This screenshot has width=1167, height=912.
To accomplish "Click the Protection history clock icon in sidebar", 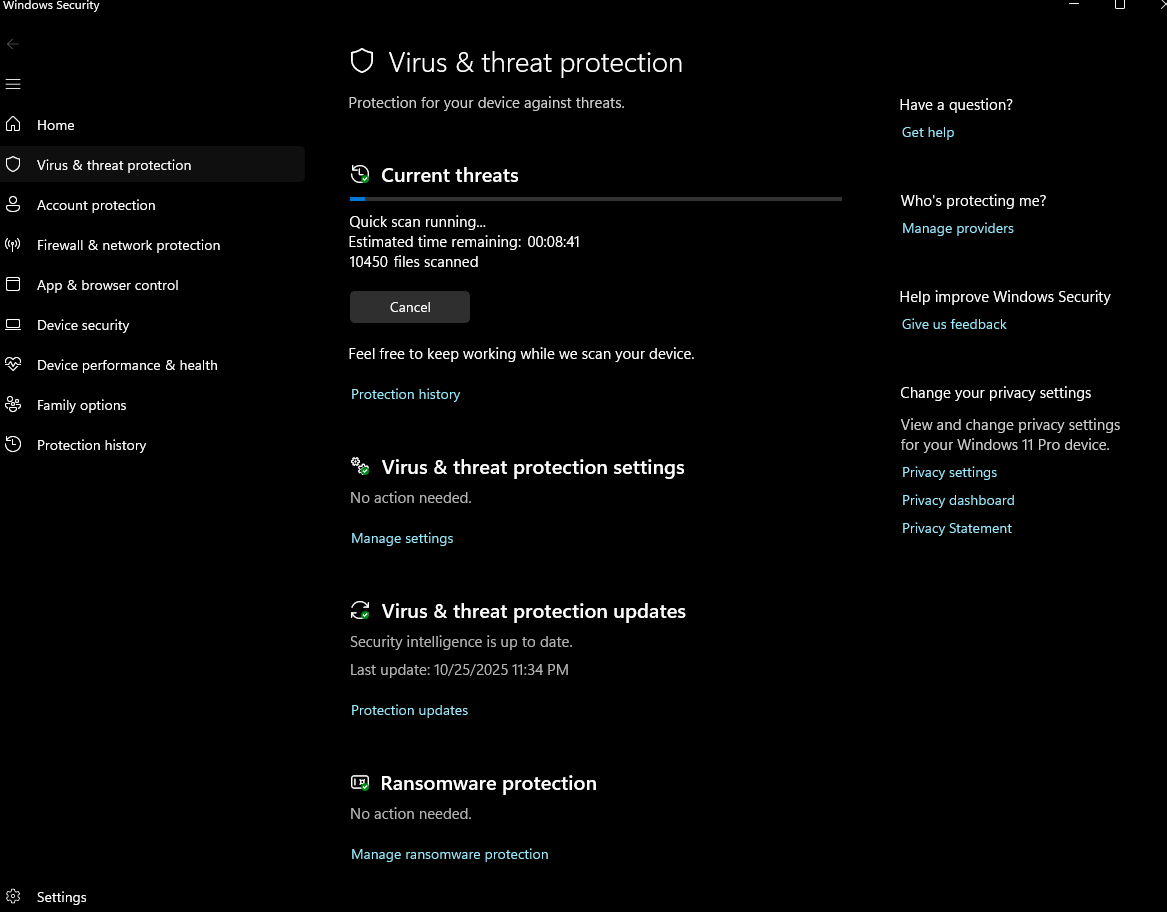I will (13, 445).
